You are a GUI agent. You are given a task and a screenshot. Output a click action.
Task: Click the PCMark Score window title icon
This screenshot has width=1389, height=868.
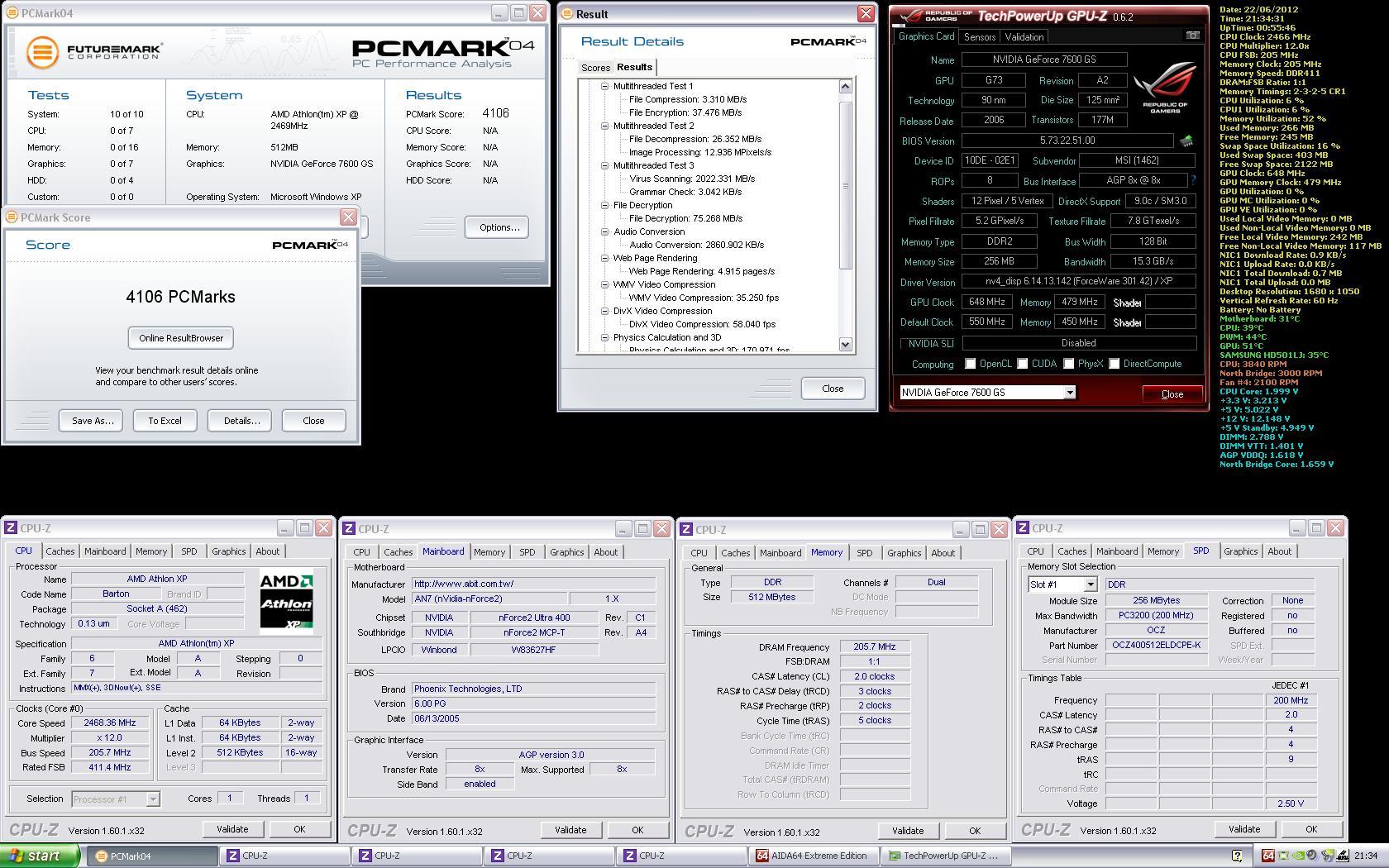click(x=12, y=217)
